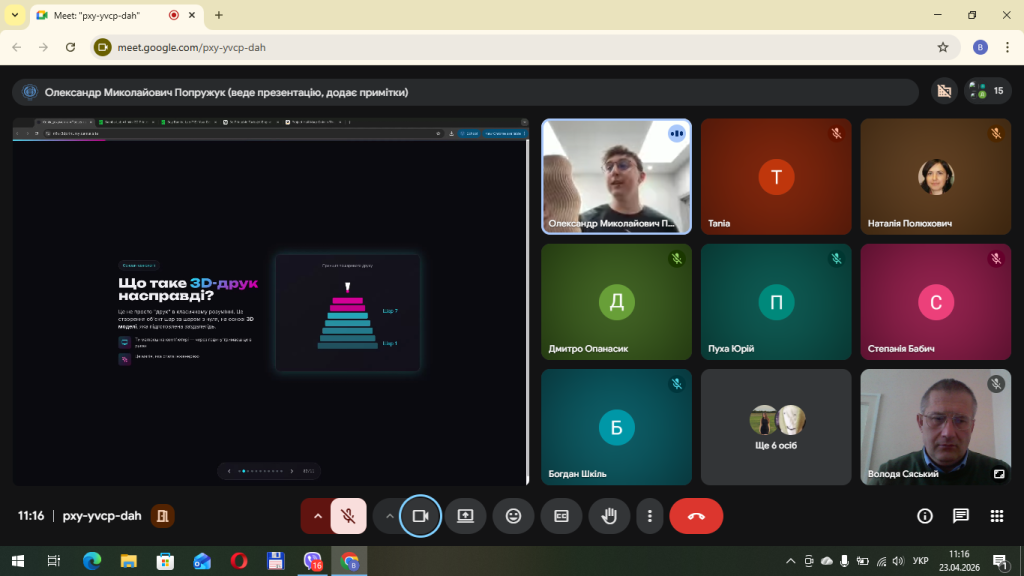Open the activities grid icon
1024x576 pixels.
(996, 516)
